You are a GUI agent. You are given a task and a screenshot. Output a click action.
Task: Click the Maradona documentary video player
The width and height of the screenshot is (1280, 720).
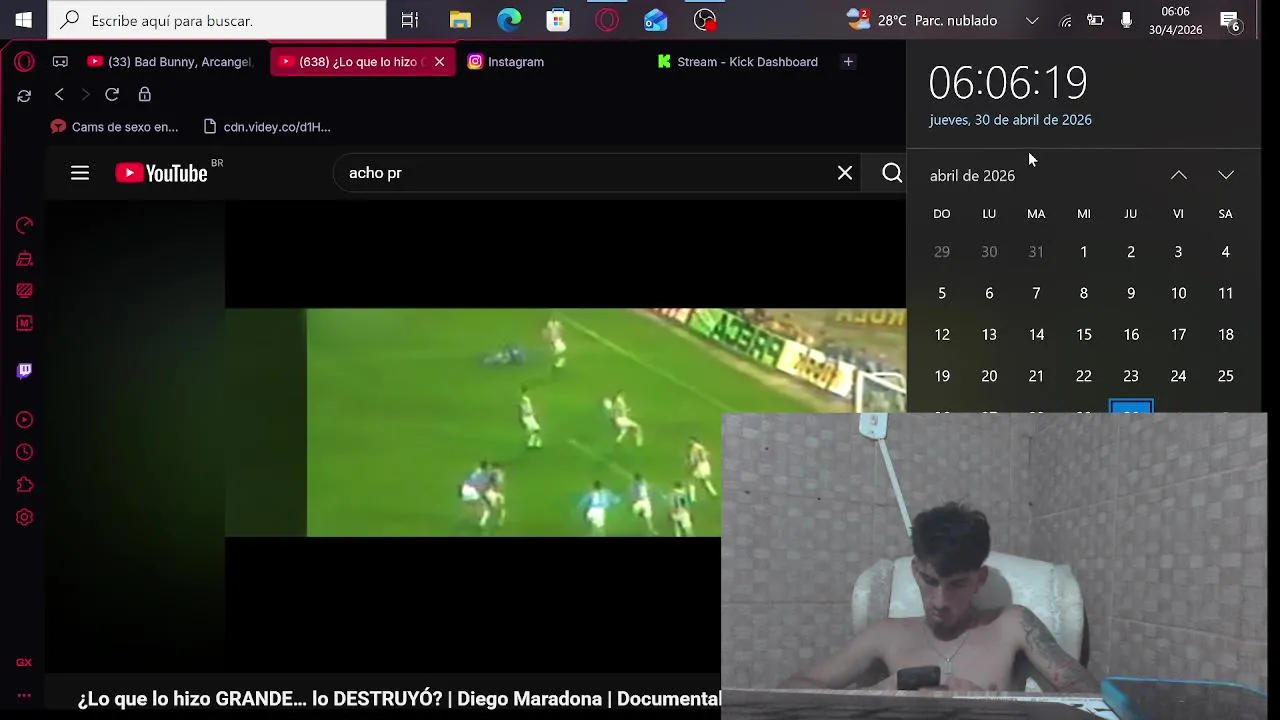click(476, 435)
